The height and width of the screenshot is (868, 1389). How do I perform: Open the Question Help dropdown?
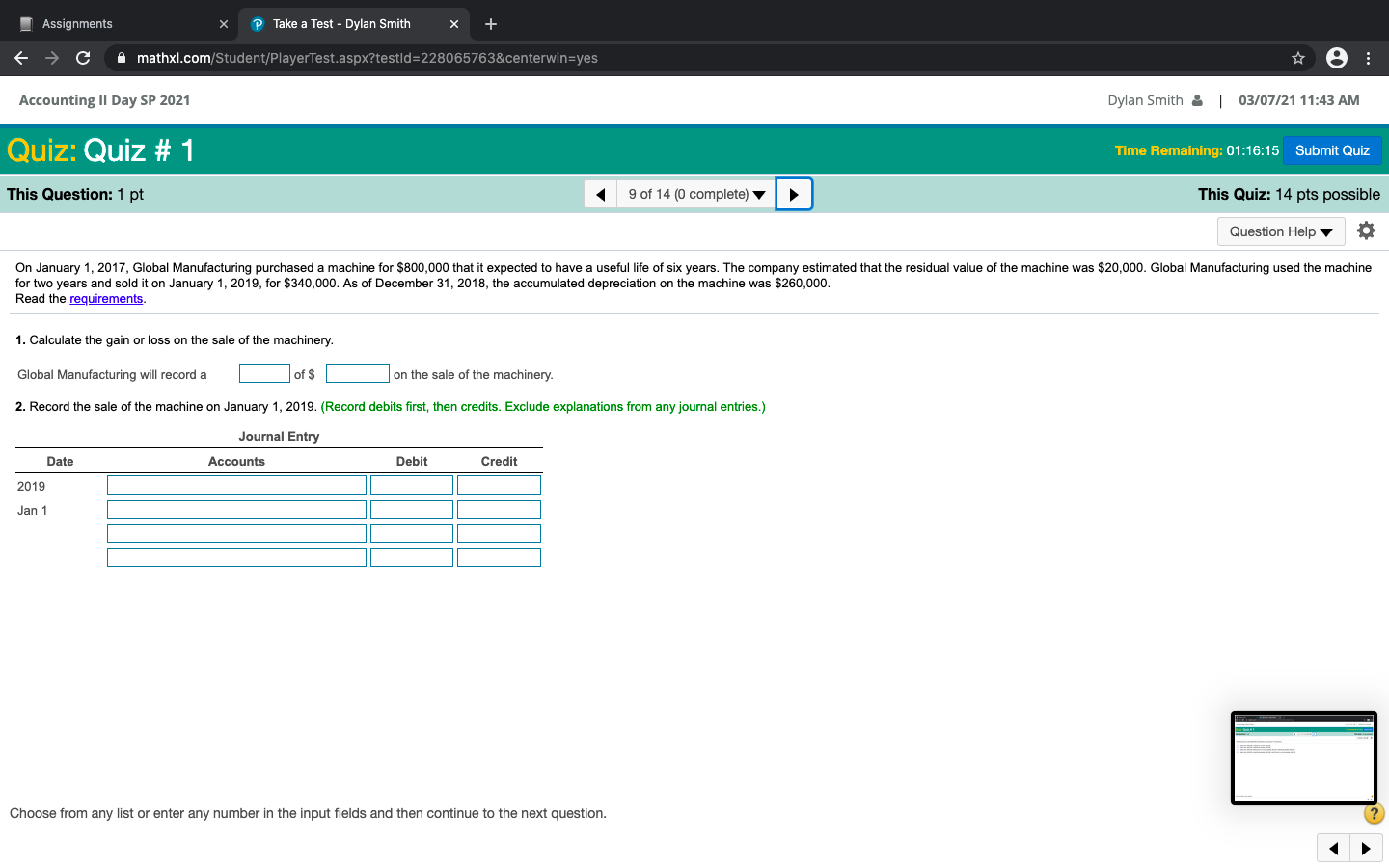pyautogui.click(x=1280, y=231)
